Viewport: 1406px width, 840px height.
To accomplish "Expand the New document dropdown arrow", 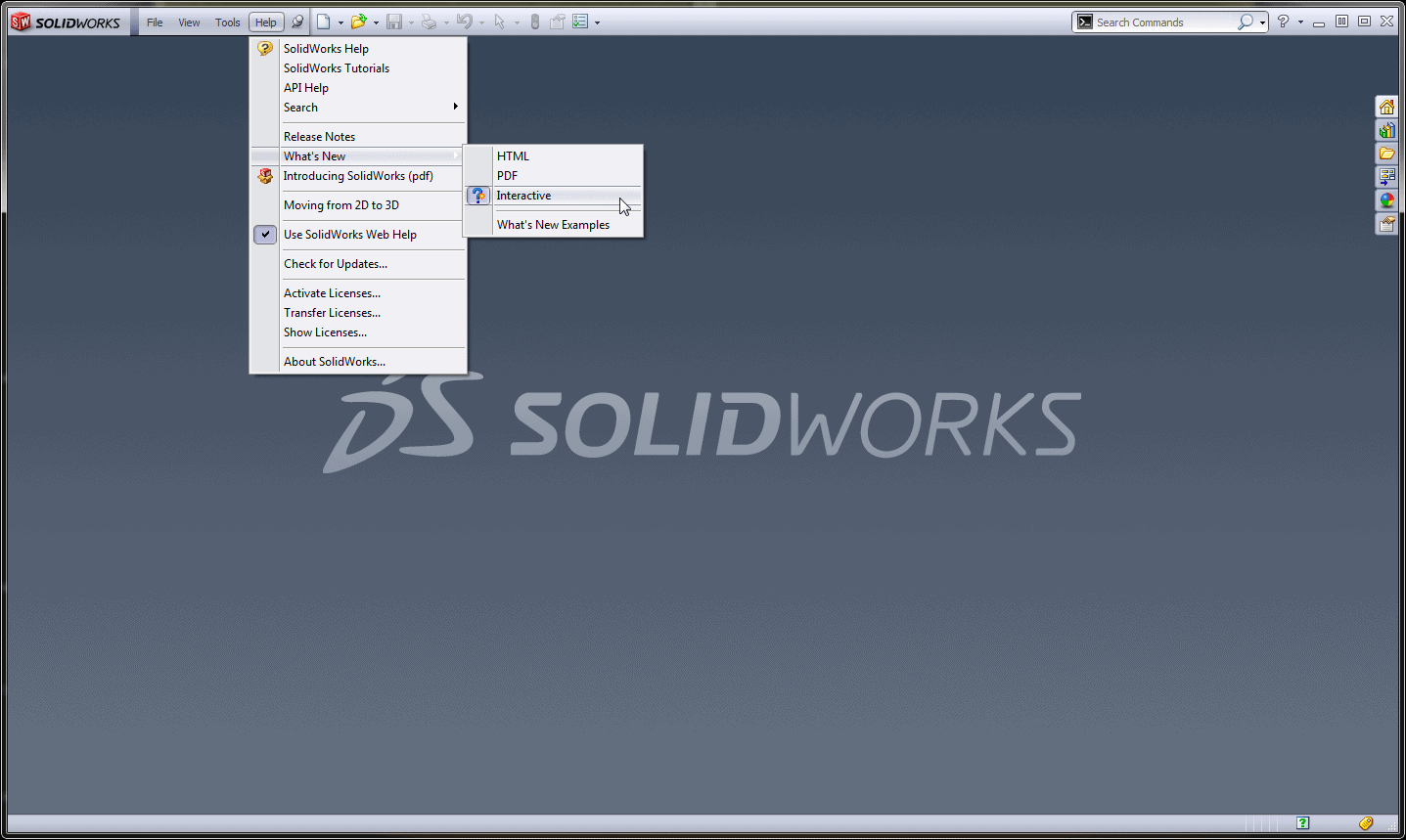I will tap(340, 22).
